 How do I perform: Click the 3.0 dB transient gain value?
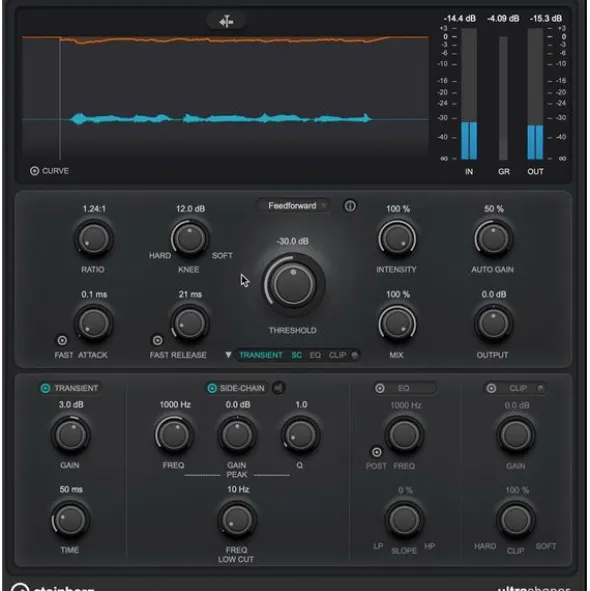pos(71,405)
